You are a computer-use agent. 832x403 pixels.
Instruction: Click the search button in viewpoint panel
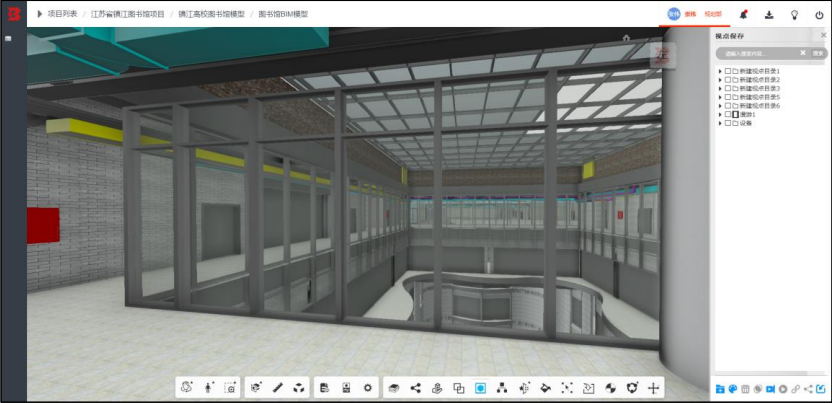818,53
